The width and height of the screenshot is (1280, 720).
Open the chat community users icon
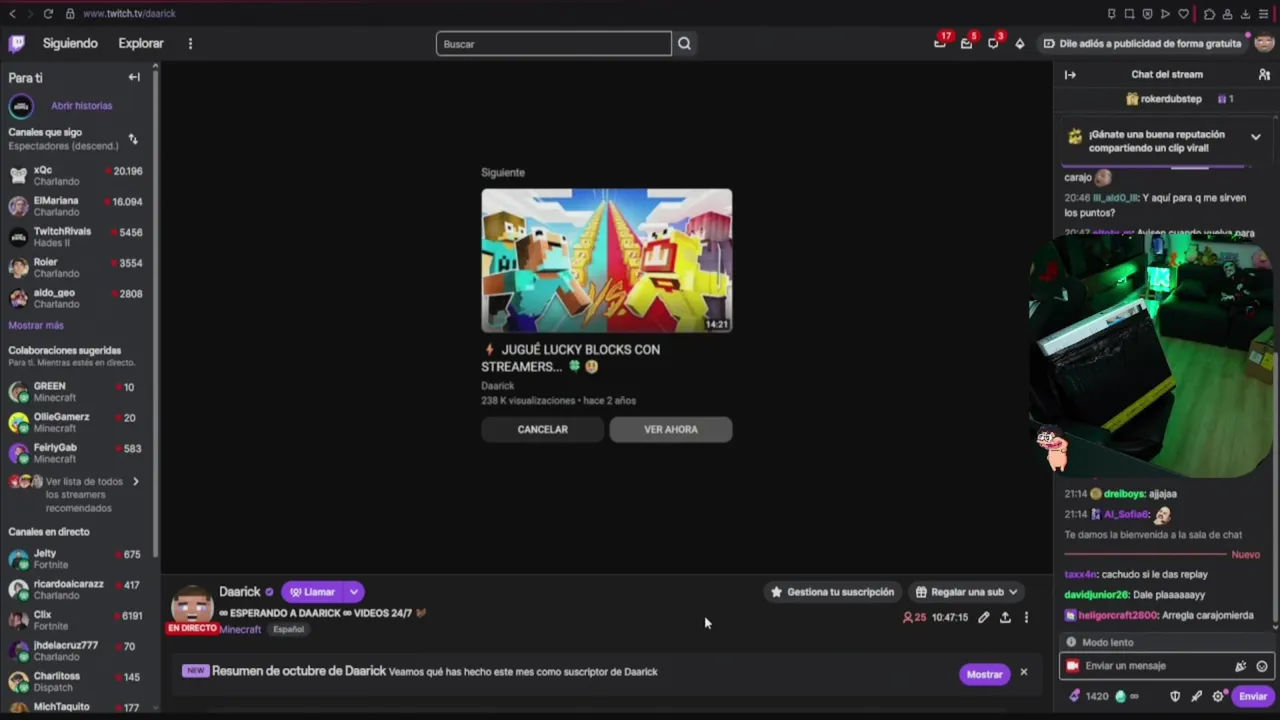point(1264,75)
